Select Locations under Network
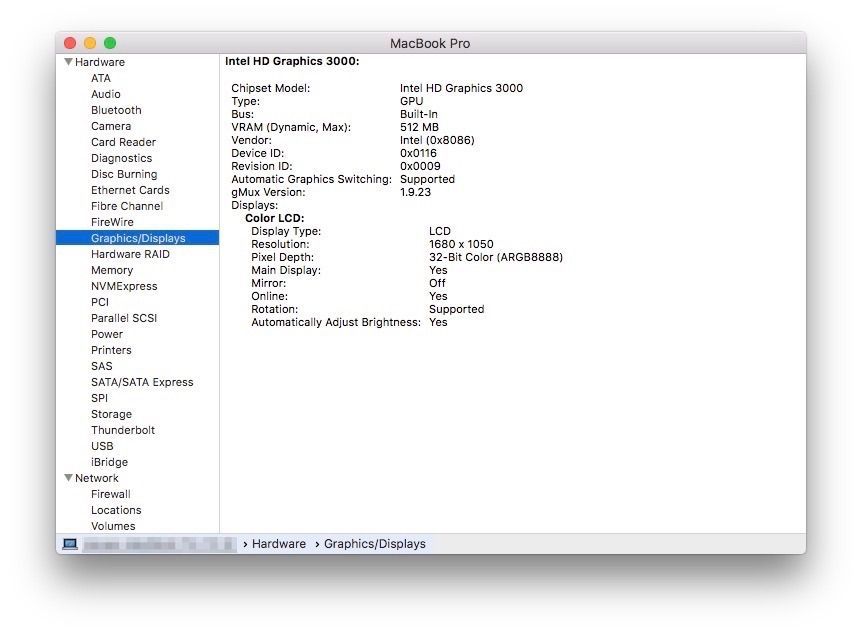The width and height of the screenshot is (862, 634). (x=116, y=510)
